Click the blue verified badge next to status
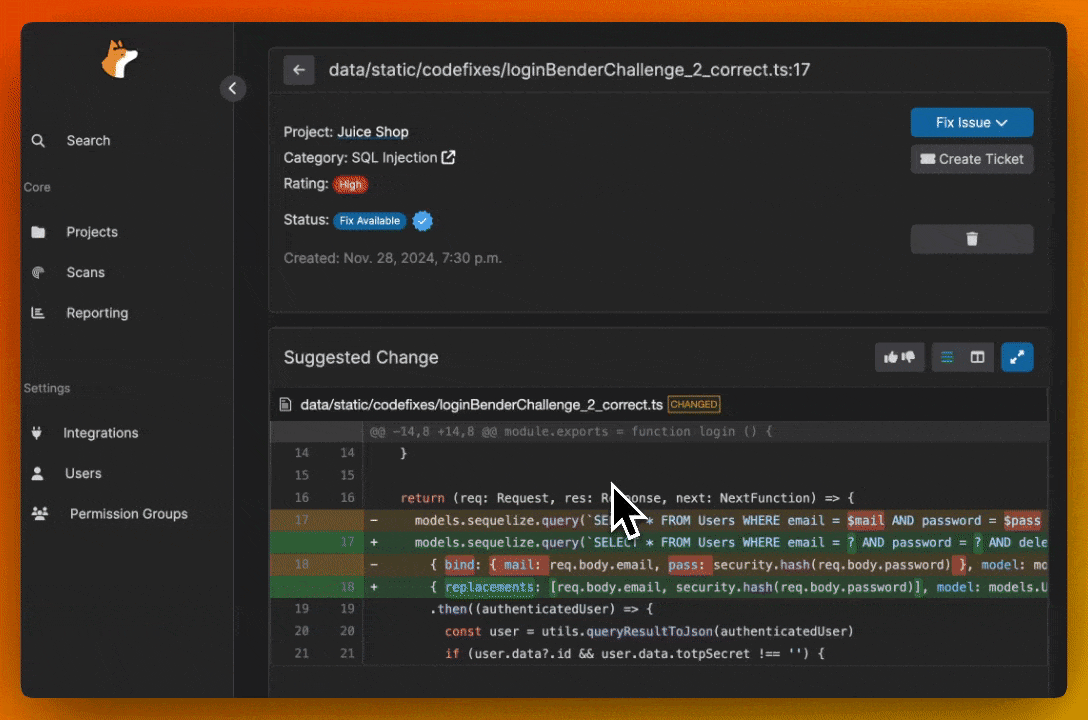This screenshot has height=720, width=1088. point(423,221)
